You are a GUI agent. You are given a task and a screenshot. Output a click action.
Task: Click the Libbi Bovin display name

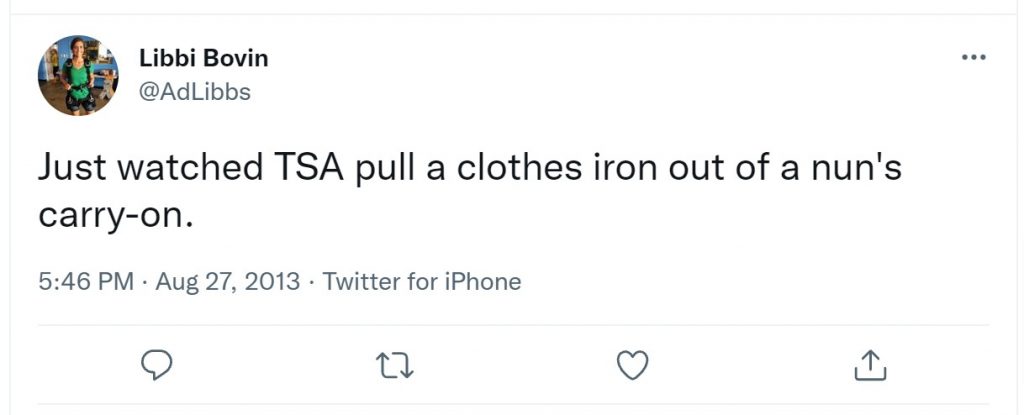(x=204, y=58)
